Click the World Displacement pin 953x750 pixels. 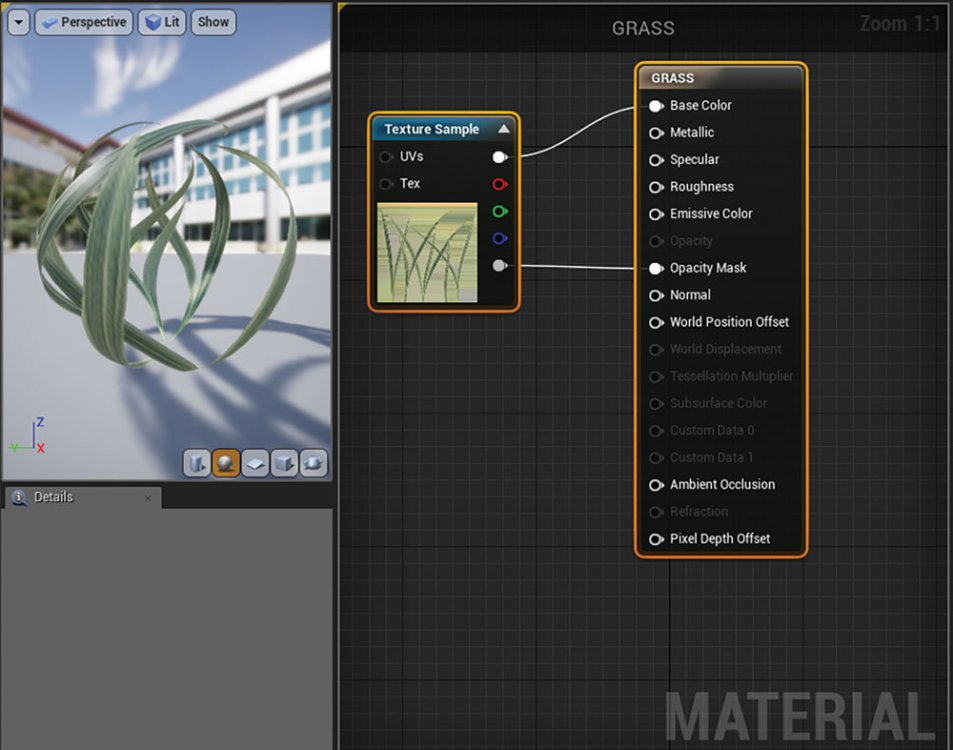656,349
